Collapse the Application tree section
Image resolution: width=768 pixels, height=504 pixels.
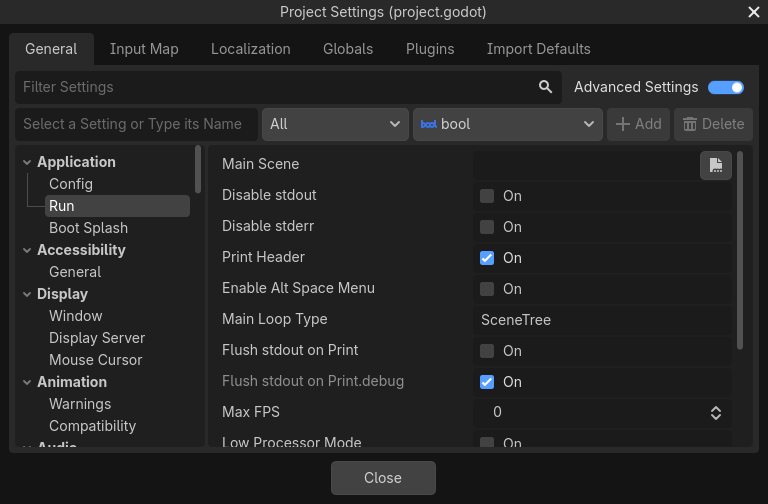click(26, 162)
